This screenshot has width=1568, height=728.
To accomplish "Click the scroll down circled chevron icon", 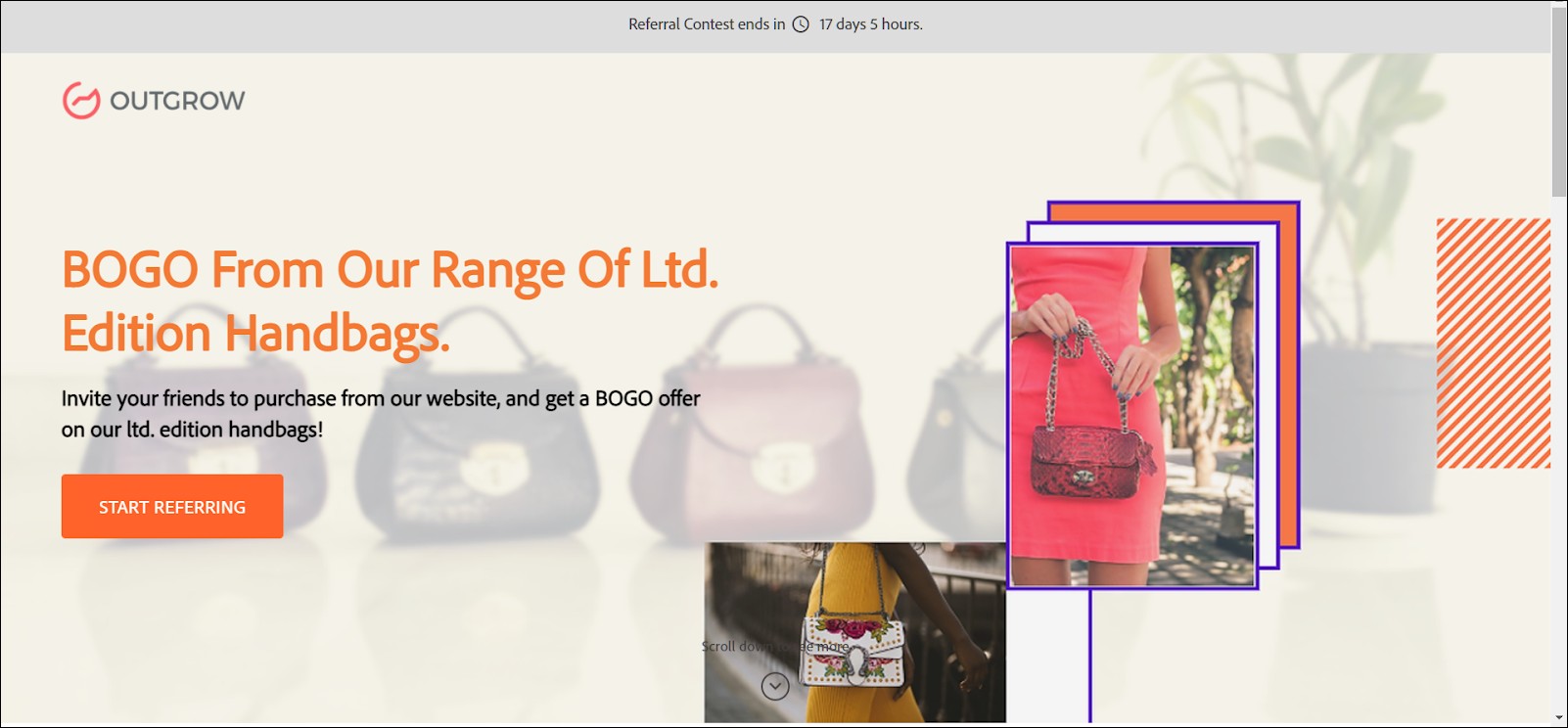I will [x=775, y=686].
